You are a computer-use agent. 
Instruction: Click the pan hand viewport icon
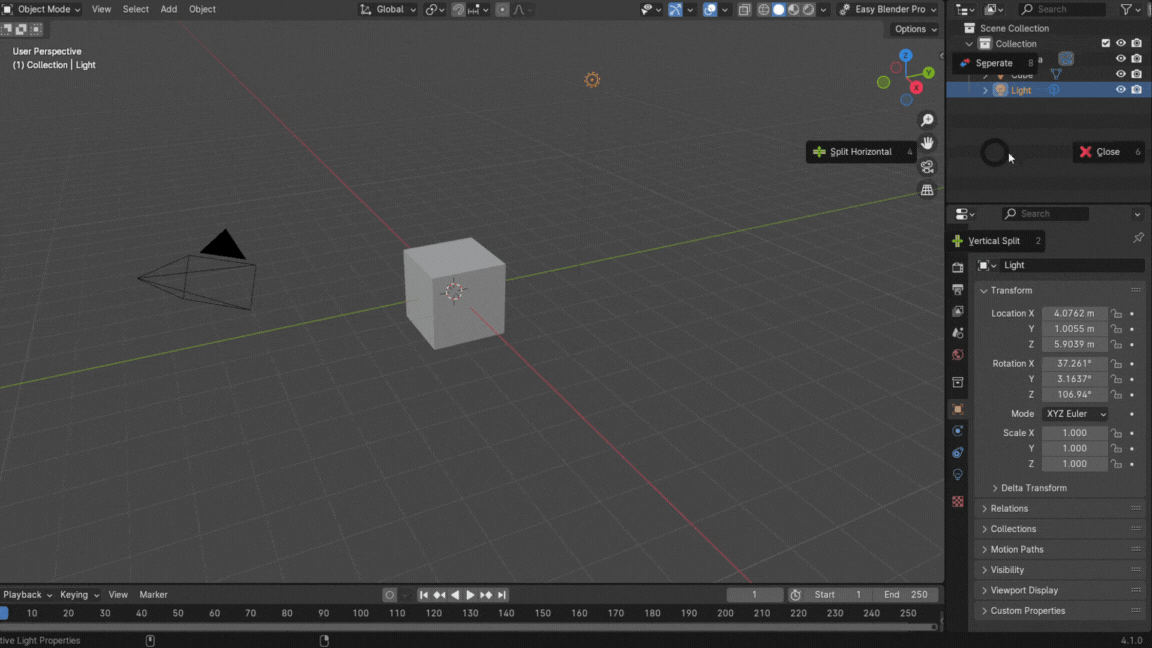click(927, 143)
